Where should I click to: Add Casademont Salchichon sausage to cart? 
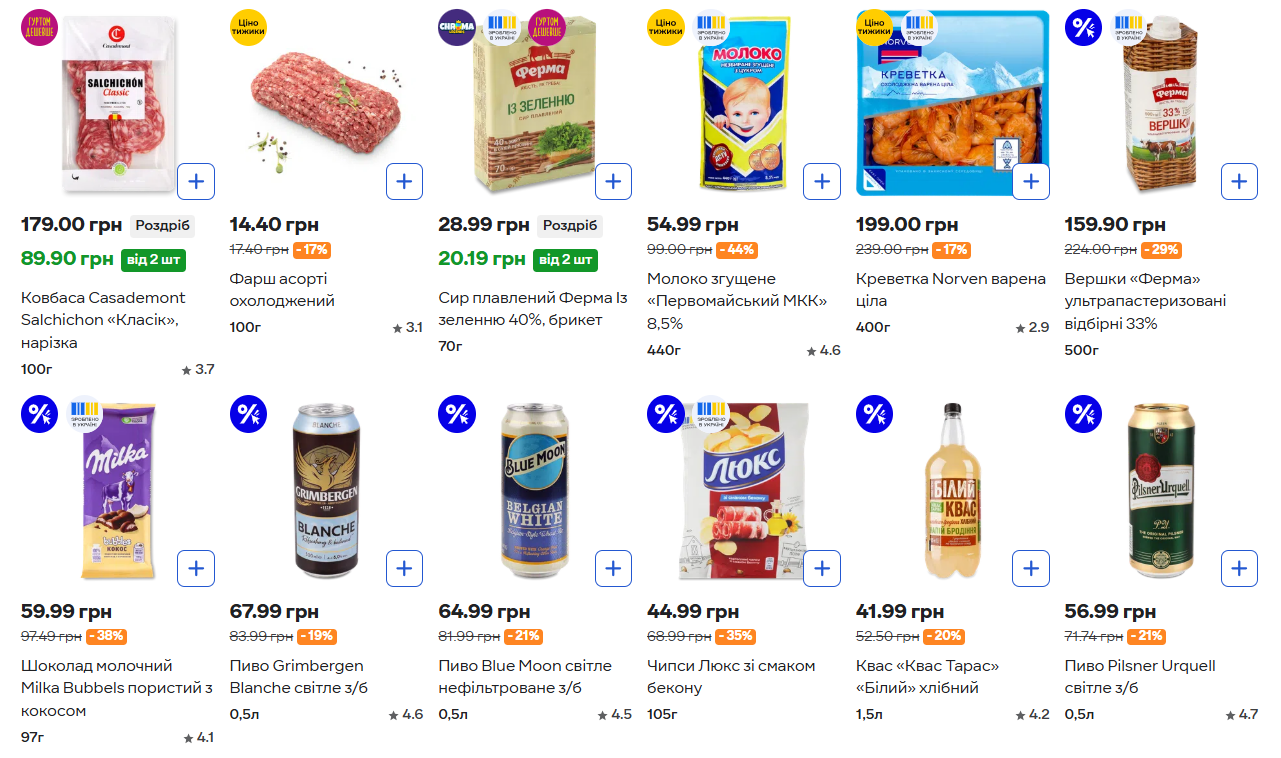pyautogui.click(x=196, y=182)
